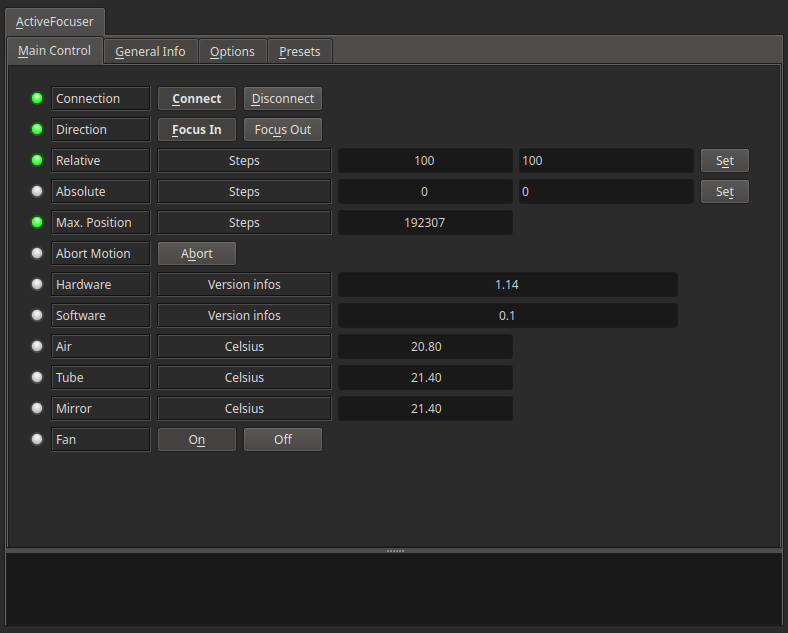Click the Air temperature status light
Viewport: 788px width, 633px height.
[37, 346]
